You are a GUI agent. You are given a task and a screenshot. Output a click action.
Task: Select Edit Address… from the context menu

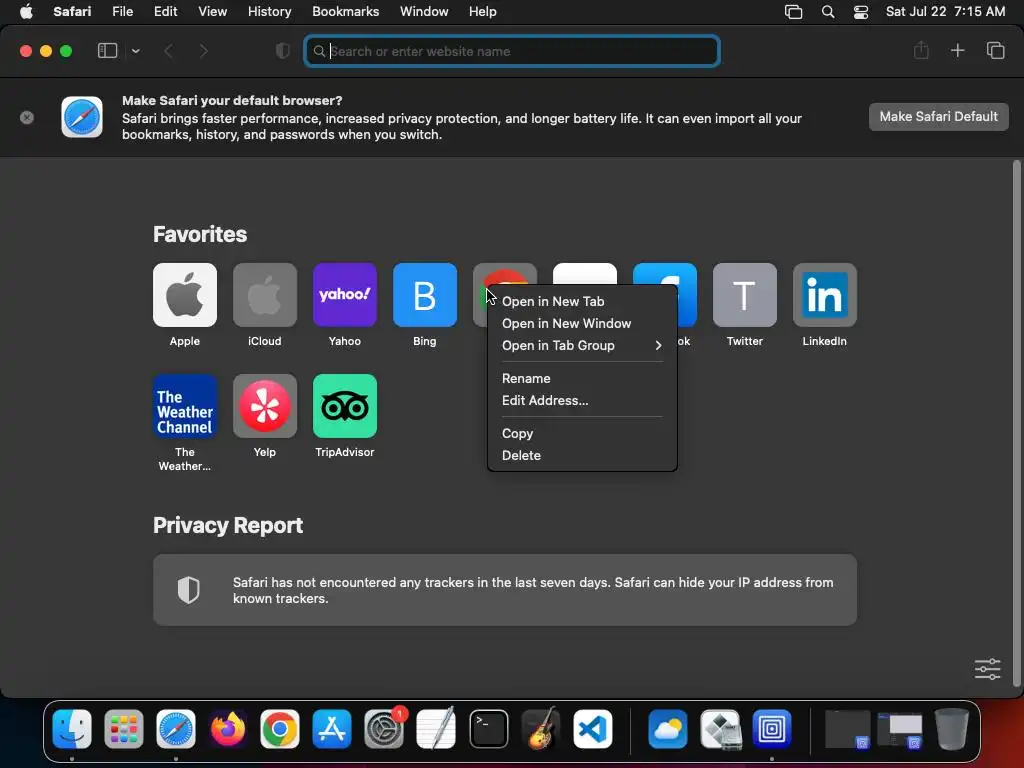pos(582,400)
